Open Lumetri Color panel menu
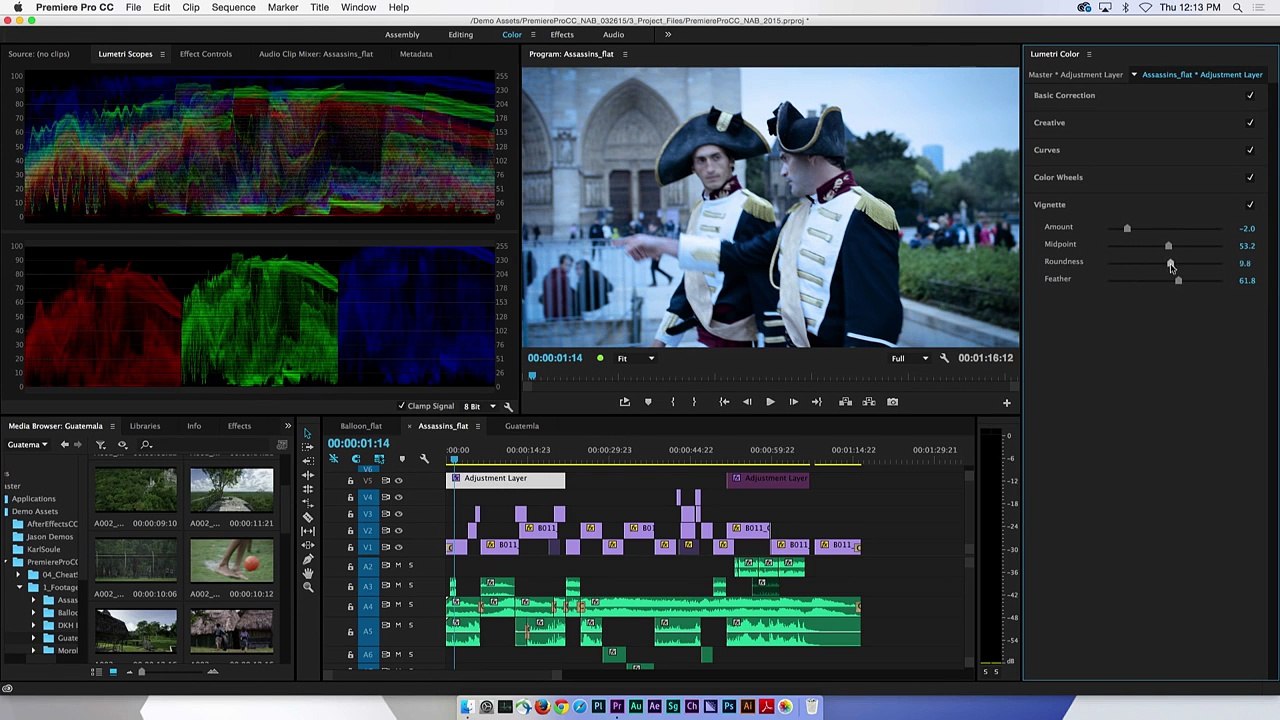 coord(1089,54)
